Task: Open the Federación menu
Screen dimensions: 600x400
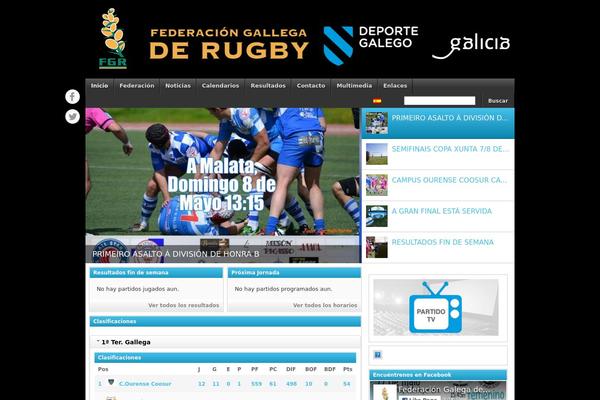Action: pos(137,86)
